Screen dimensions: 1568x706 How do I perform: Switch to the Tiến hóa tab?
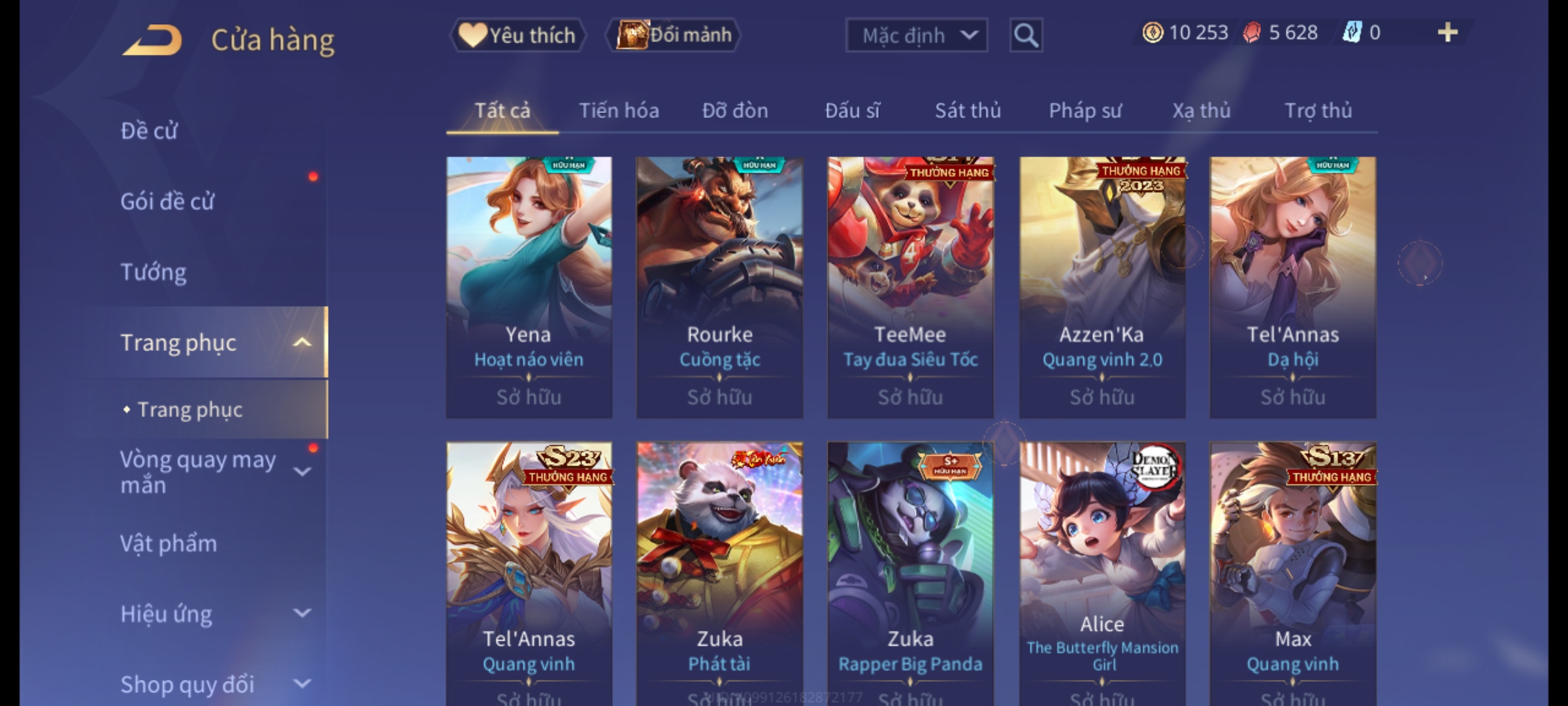point(619,110)
